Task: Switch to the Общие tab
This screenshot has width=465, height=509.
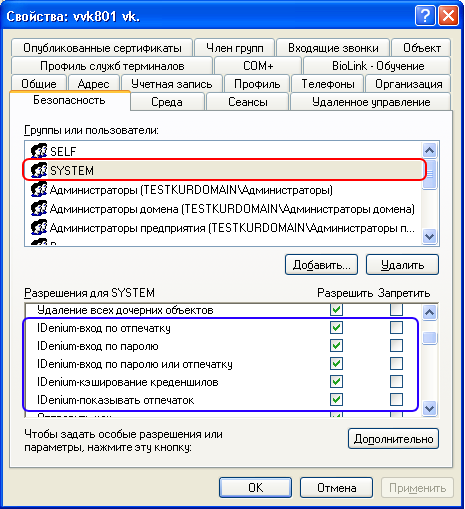Action: [x=39, y=83]
